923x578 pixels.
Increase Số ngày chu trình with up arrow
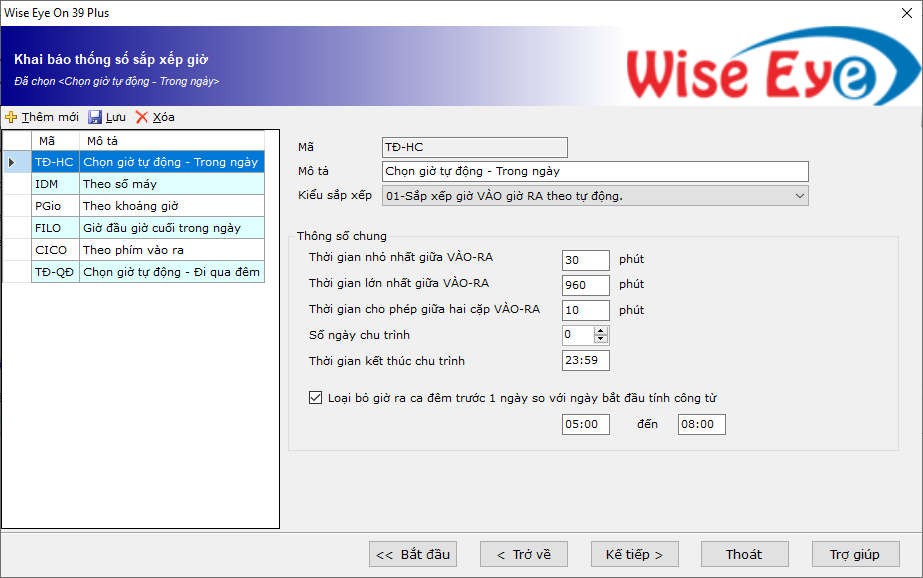click(600, 331)
